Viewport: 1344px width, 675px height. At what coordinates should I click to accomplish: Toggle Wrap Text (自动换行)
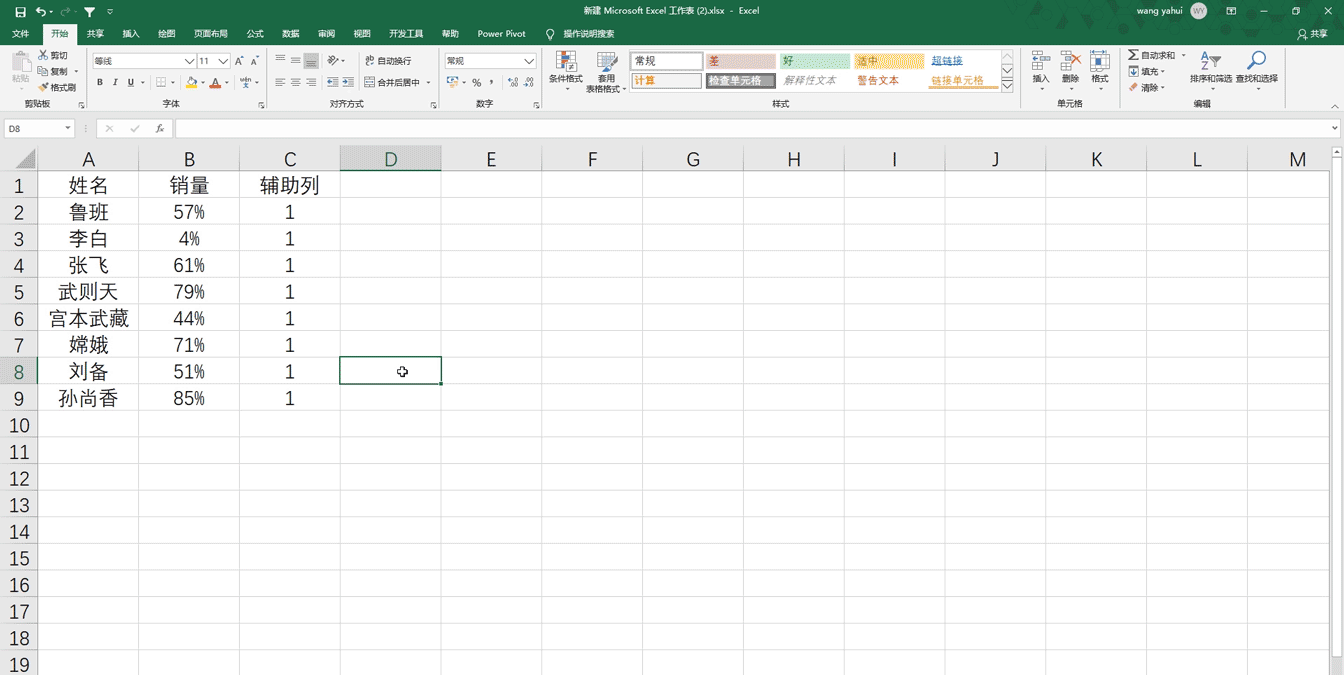pos(389,61)
